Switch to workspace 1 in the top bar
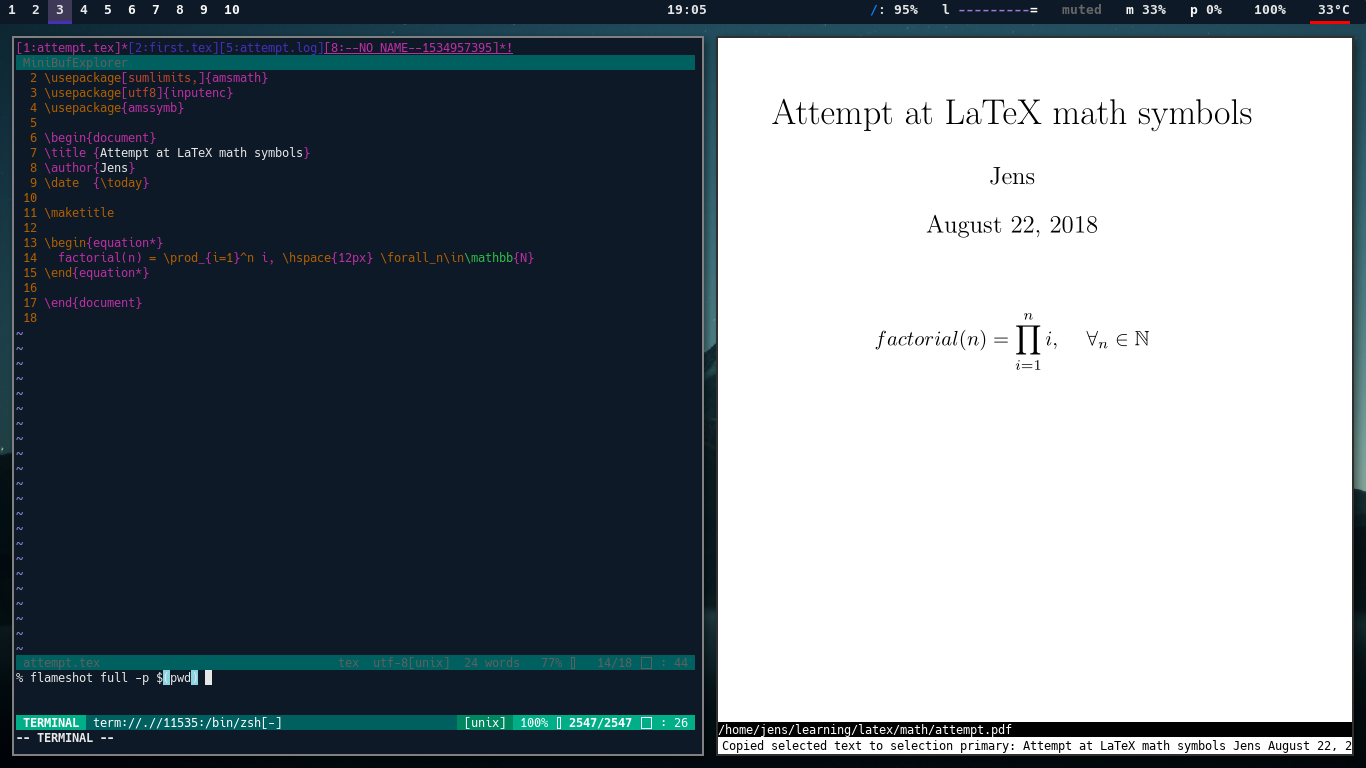The height and width of the screenshot is (768, 1366). click(12, 10)
